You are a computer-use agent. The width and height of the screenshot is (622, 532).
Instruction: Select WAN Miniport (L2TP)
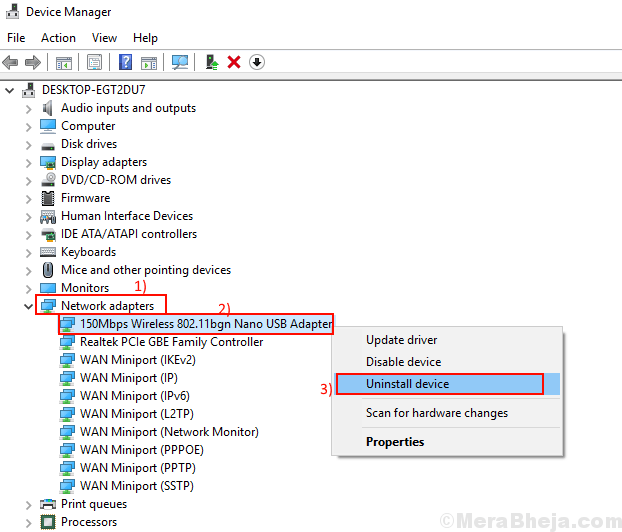click(x=136, y=414)
